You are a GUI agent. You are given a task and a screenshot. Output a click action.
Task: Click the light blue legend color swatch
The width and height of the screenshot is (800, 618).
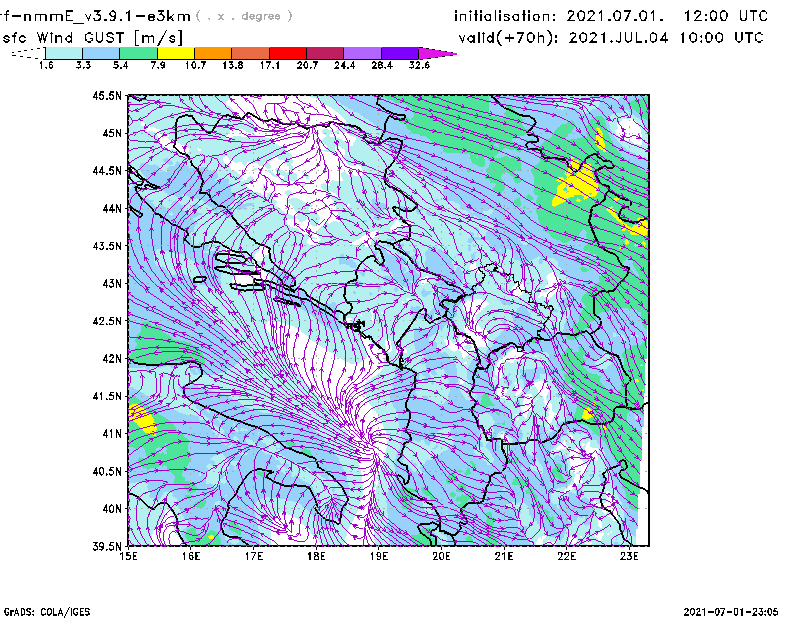pos(101,53)
